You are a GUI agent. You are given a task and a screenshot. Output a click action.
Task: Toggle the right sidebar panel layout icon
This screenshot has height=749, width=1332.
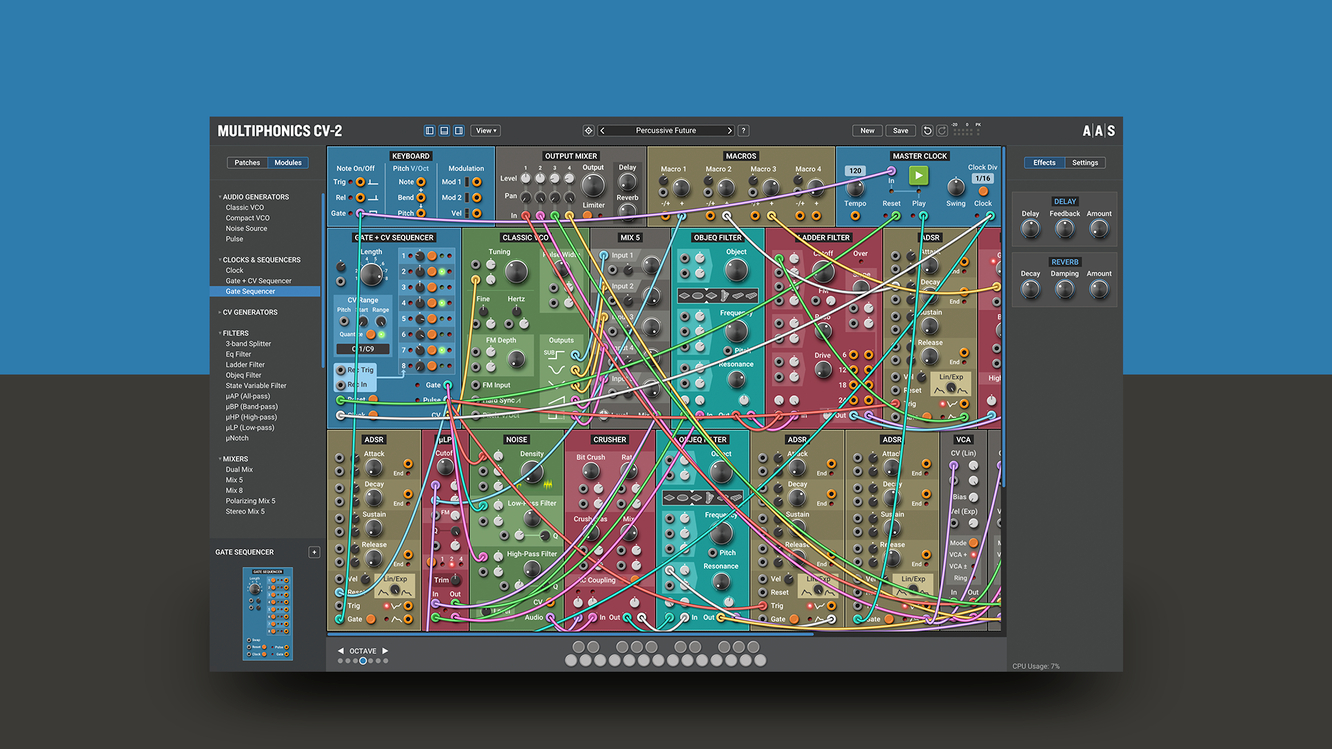(x=459, y=131)
